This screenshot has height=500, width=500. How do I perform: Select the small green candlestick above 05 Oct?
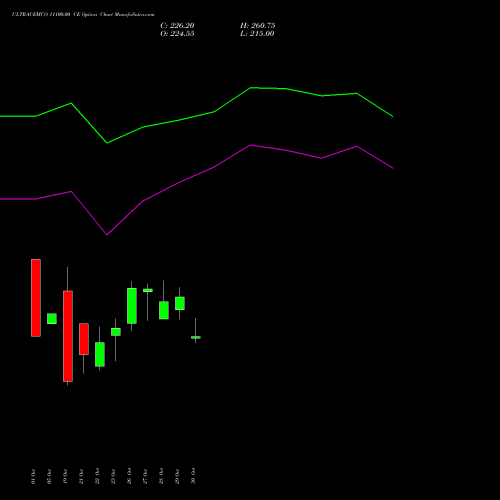[52, 318]
